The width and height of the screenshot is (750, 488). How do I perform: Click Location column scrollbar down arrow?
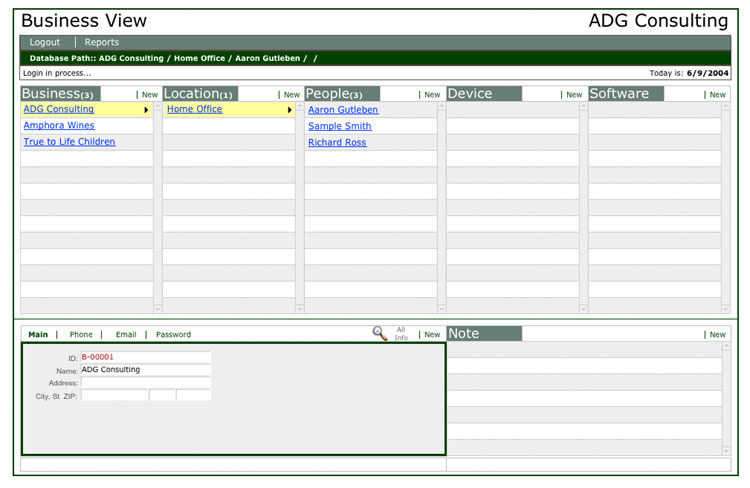[299, 309]
